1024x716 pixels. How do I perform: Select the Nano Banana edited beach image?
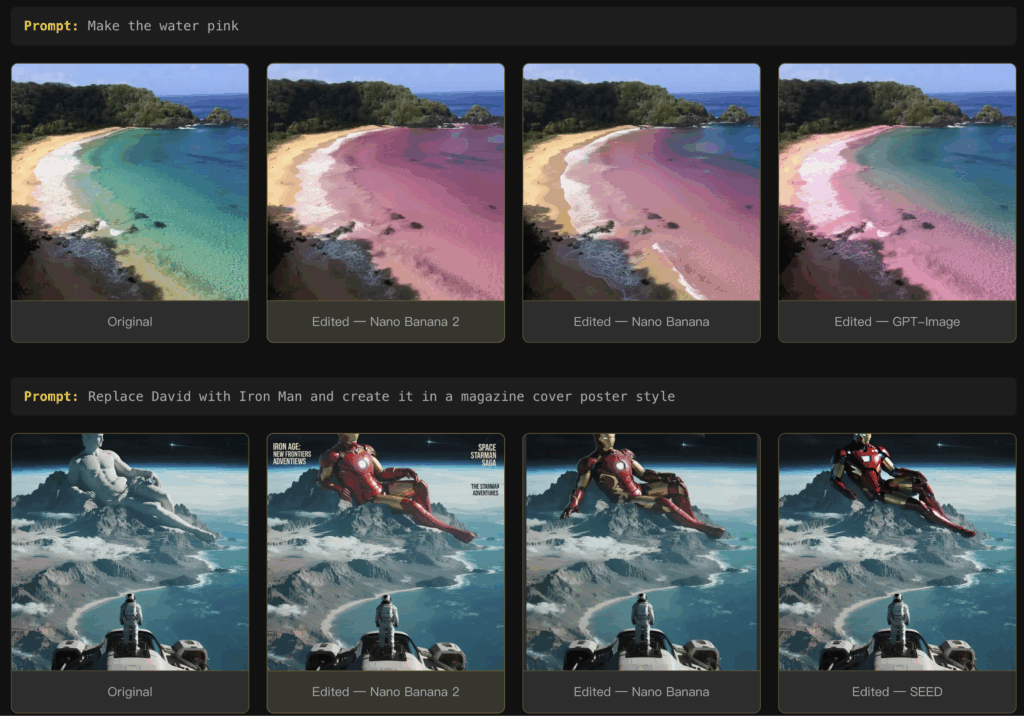tap(641, 182)
